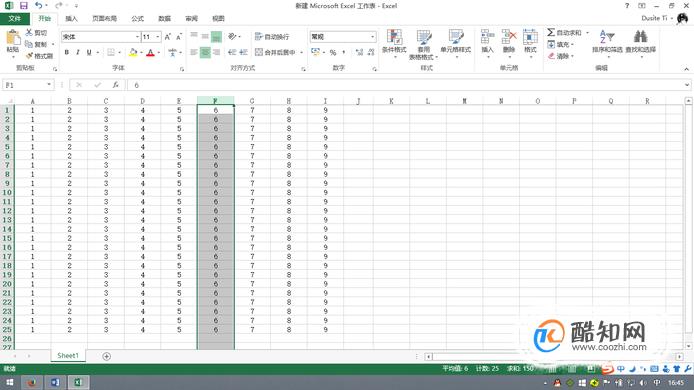Collapse the ribbon with the chevron
The height and width of the screenshot is (390, 694).
686,69
